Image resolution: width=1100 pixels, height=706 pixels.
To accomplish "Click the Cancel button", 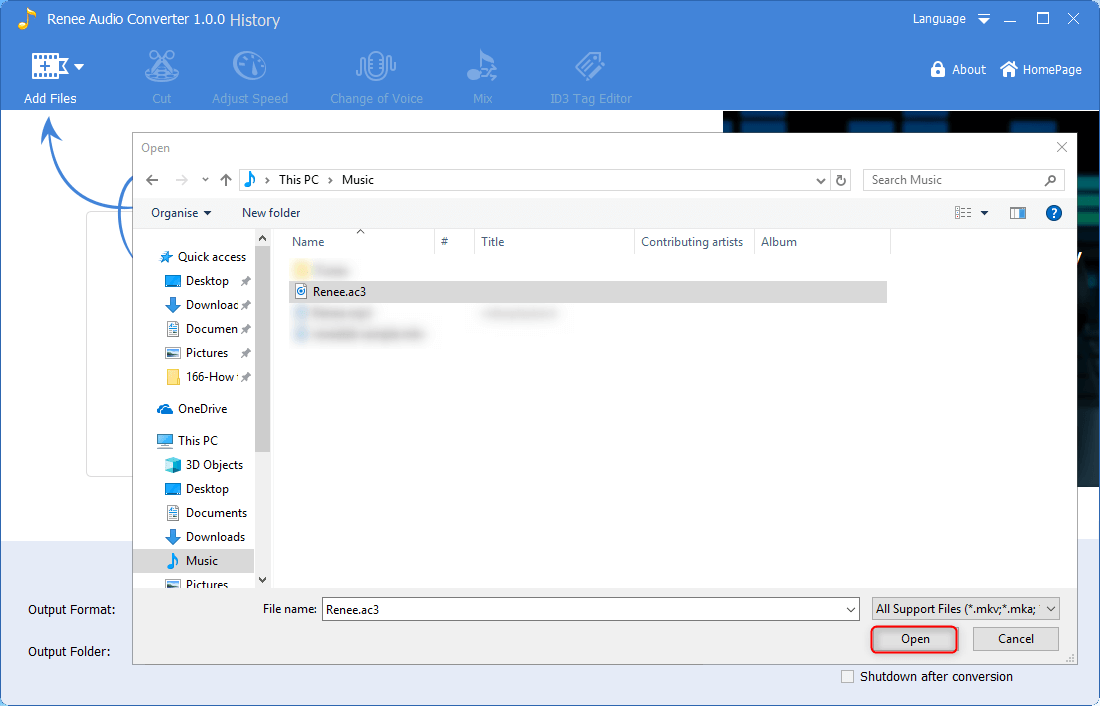I will [1016, 639].
